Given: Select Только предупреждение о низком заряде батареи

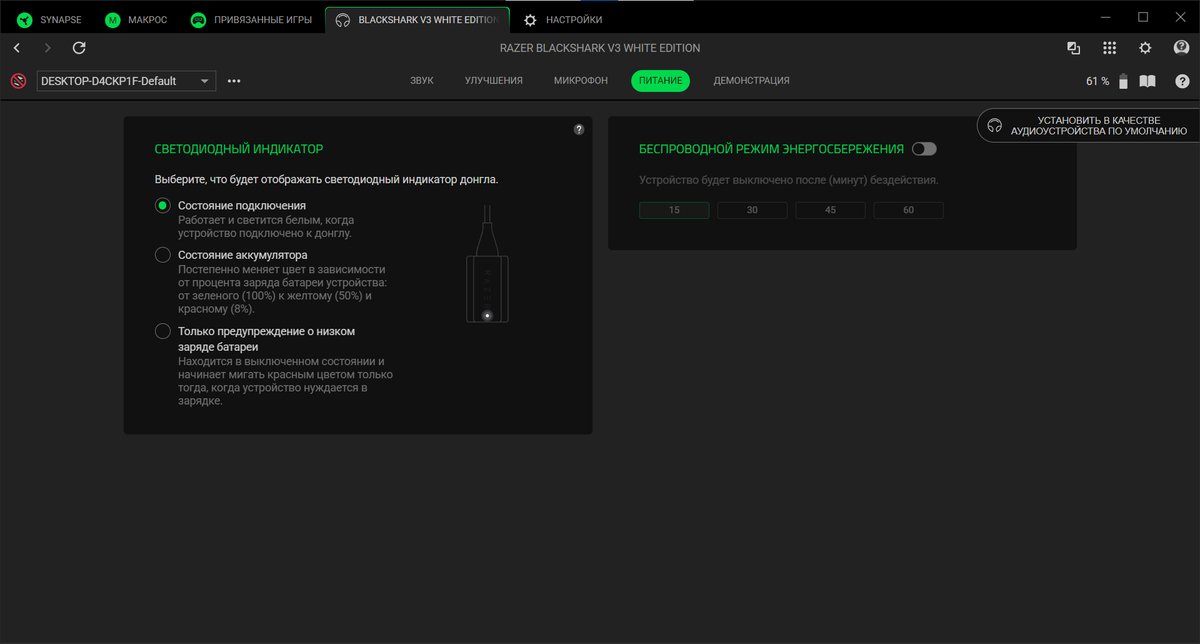Looking at the screenshot, I should click(x=162, y=331).
